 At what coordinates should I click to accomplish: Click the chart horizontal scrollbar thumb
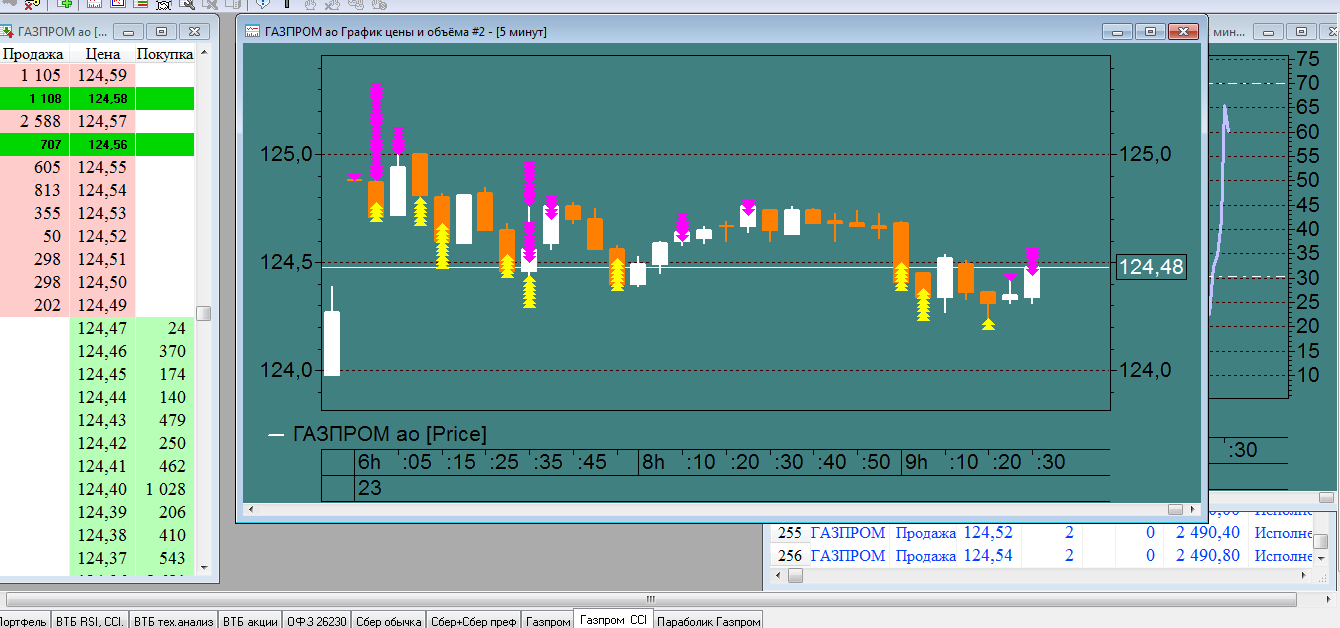tap(1175, 510)
